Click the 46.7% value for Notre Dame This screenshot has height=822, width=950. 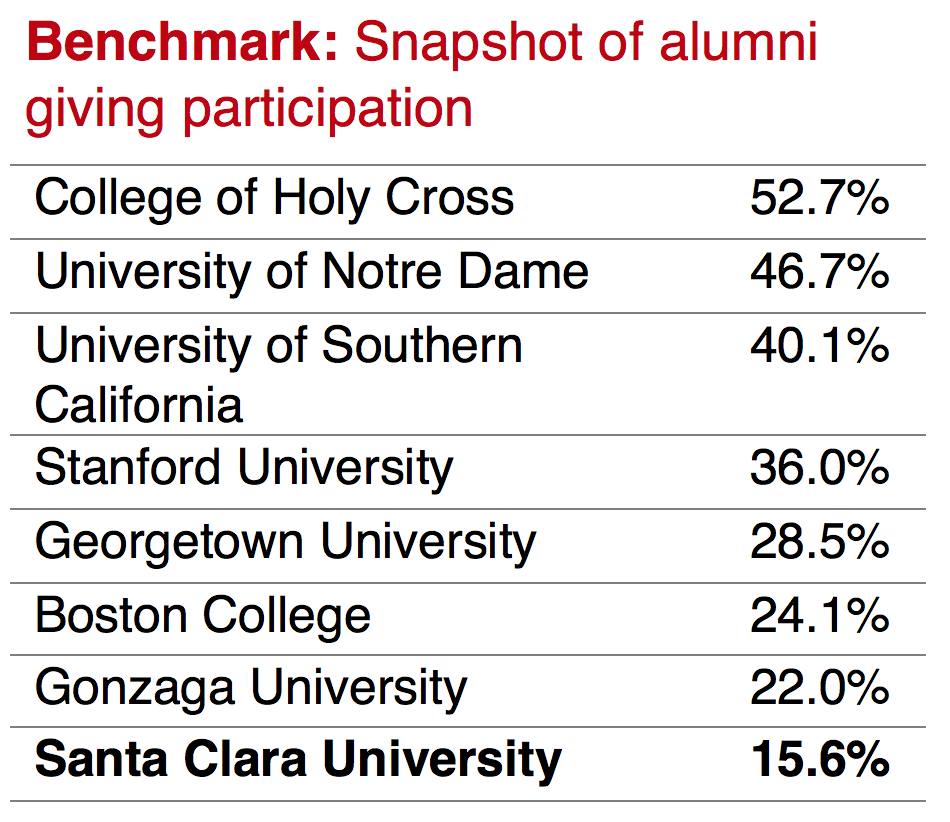coord(819,272)
